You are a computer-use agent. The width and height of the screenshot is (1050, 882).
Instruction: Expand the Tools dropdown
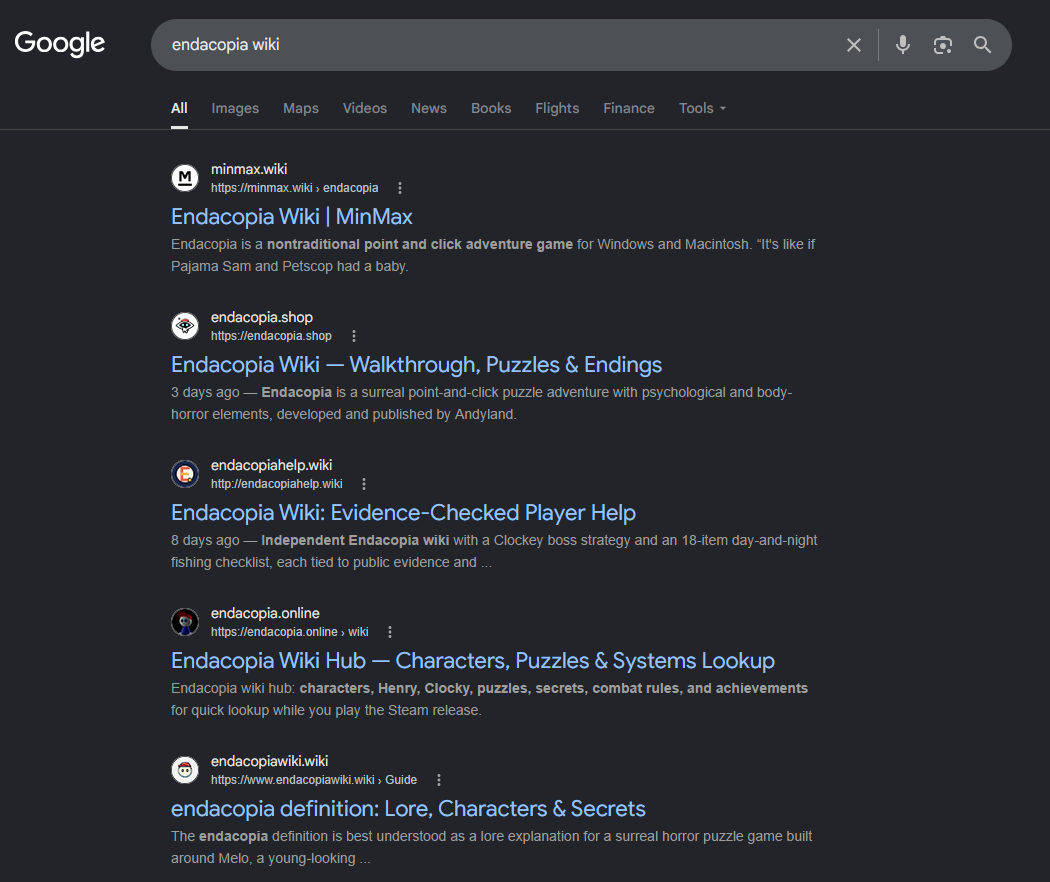point(702,108)
